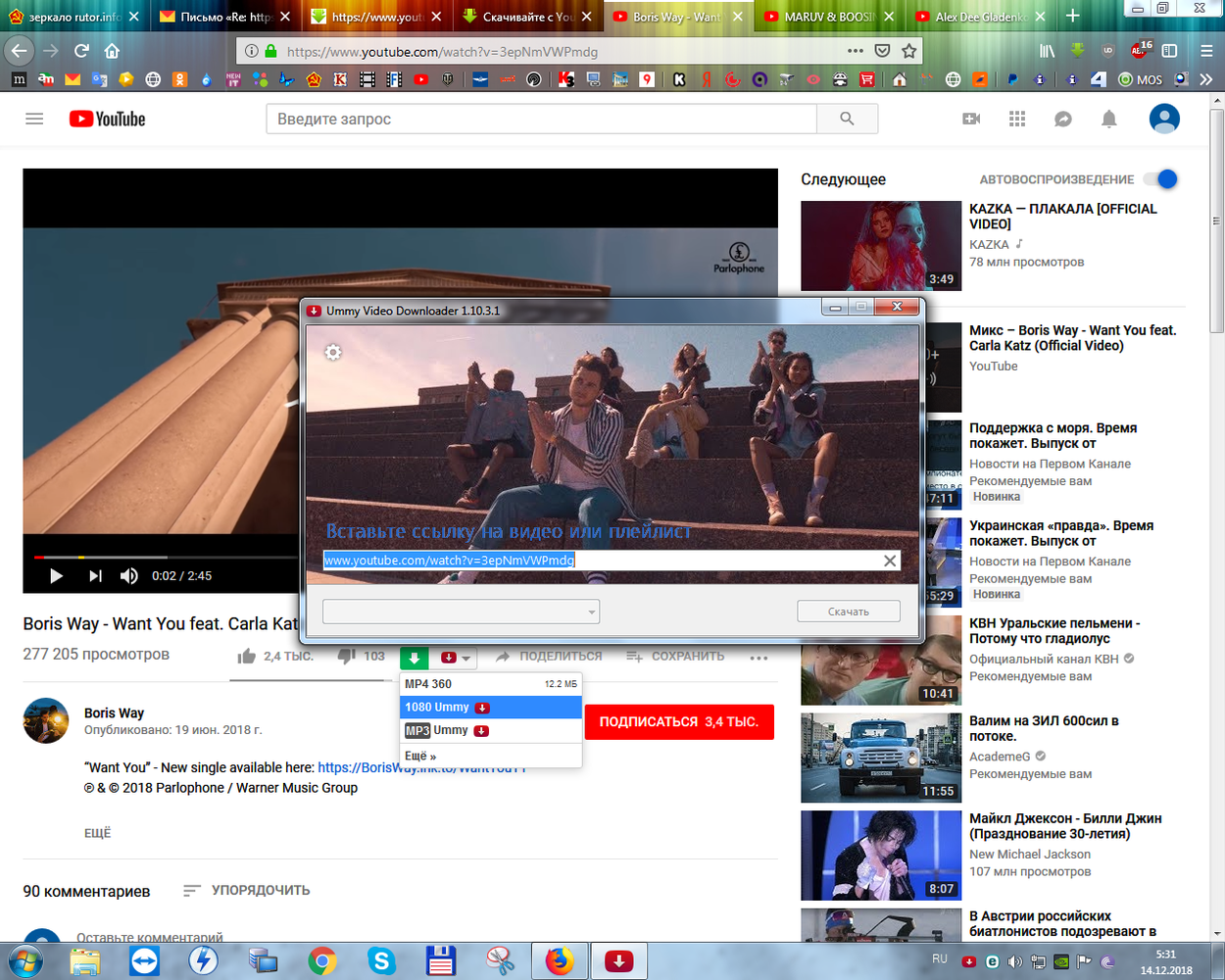The width and height of the screenshot is (1225, 980).
Task: Choose 1080 Ummy download option
Action: (491, 708)
